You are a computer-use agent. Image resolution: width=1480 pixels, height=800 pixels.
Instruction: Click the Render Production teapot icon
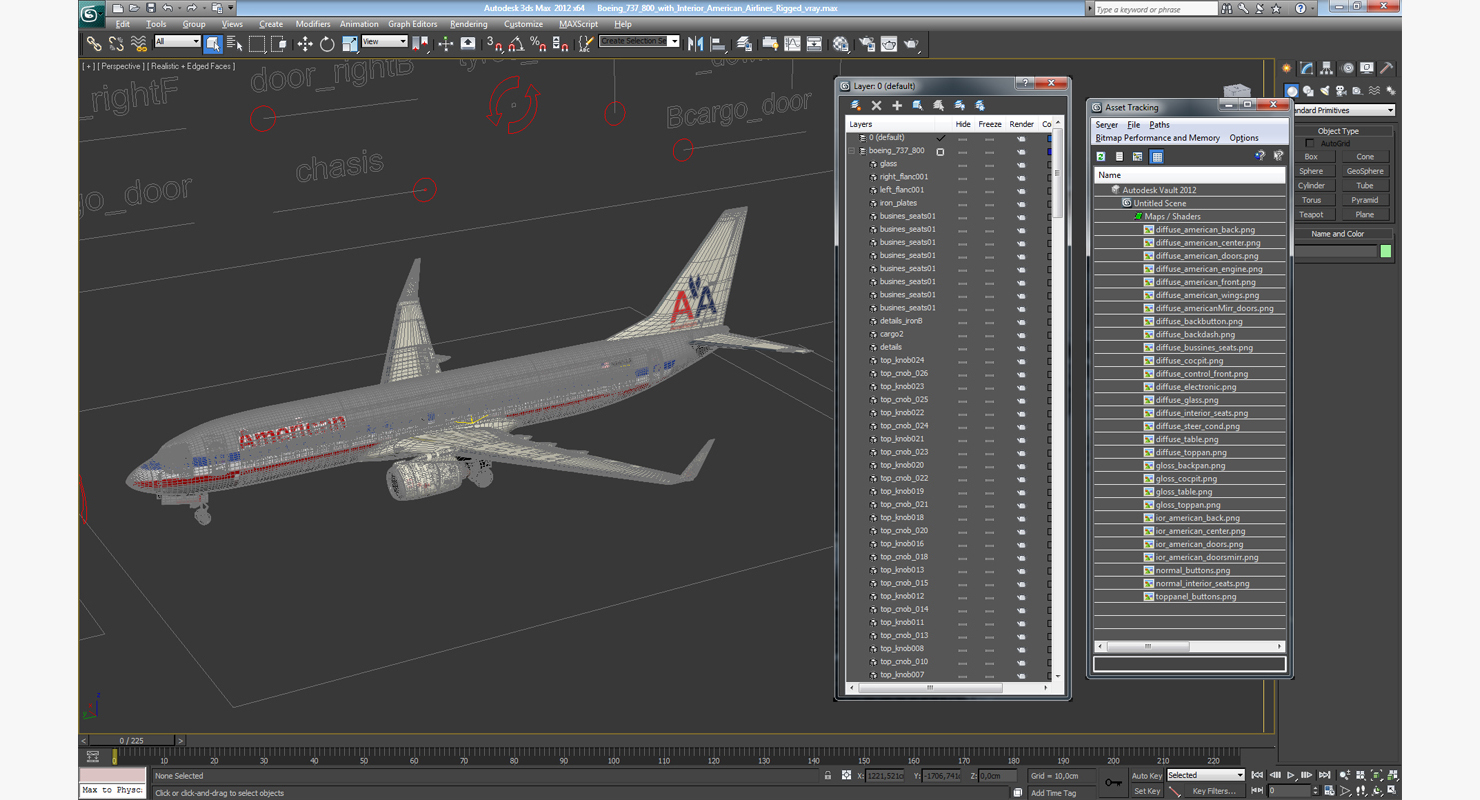(x=912, y=44)
